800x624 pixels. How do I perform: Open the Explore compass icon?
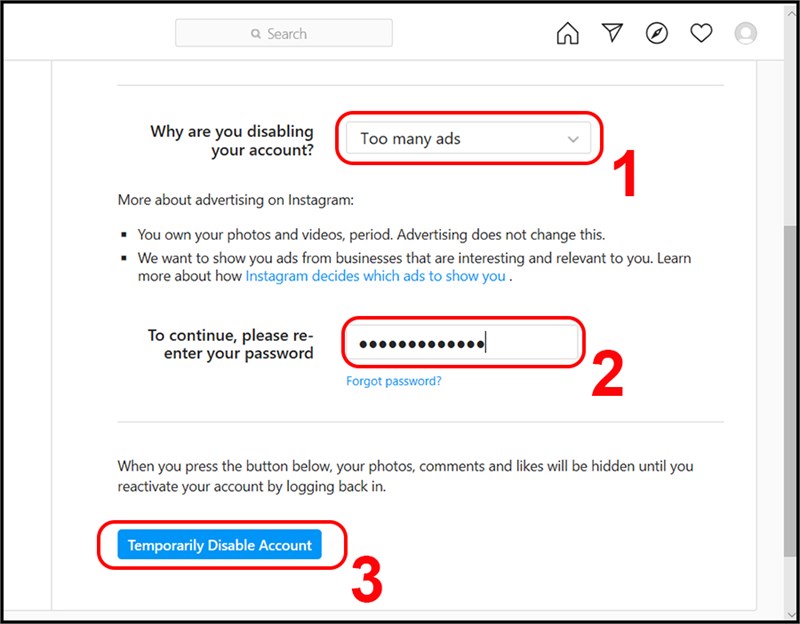(656, 34)
